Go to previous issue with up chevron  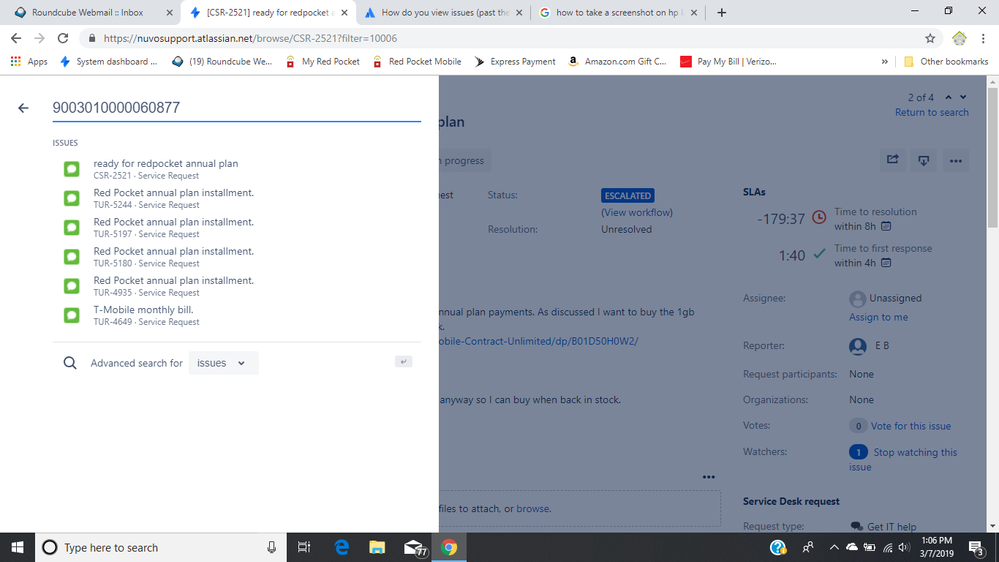(x=948, y=97)
